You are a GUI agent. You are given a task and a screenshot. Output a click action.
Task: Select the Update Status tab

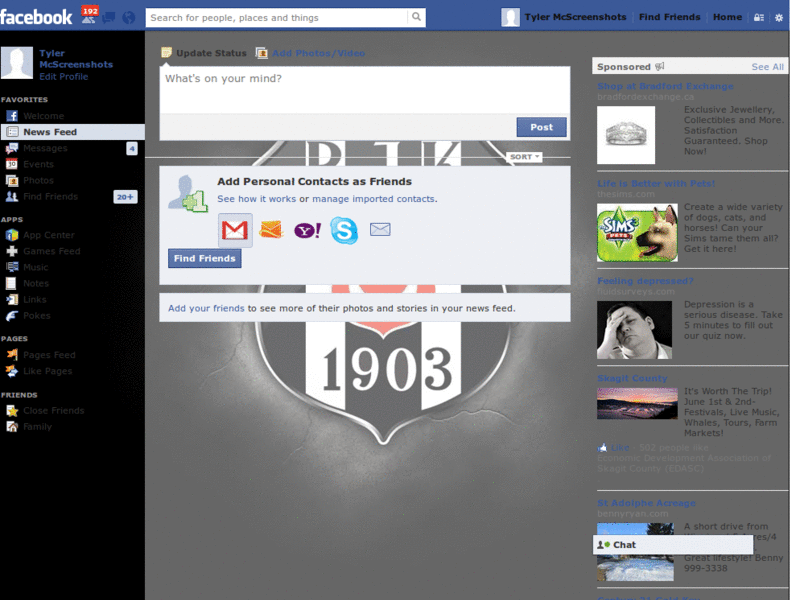204,53
